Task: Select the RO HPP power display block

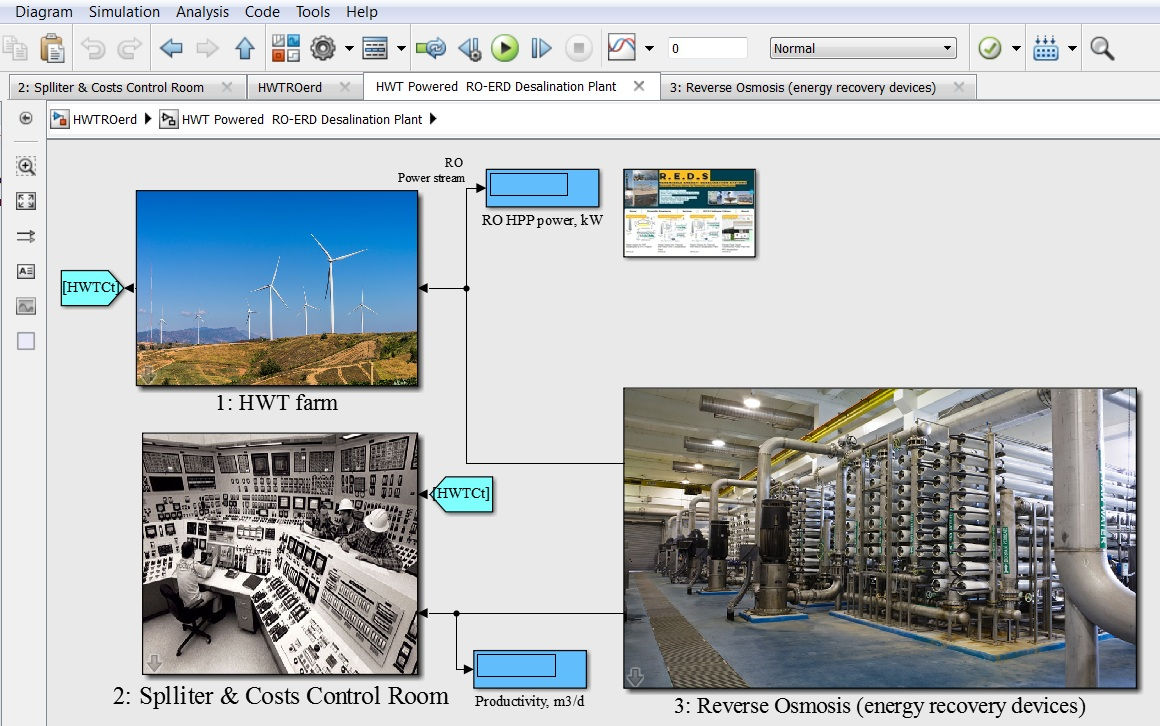Action: coord(542,187)
